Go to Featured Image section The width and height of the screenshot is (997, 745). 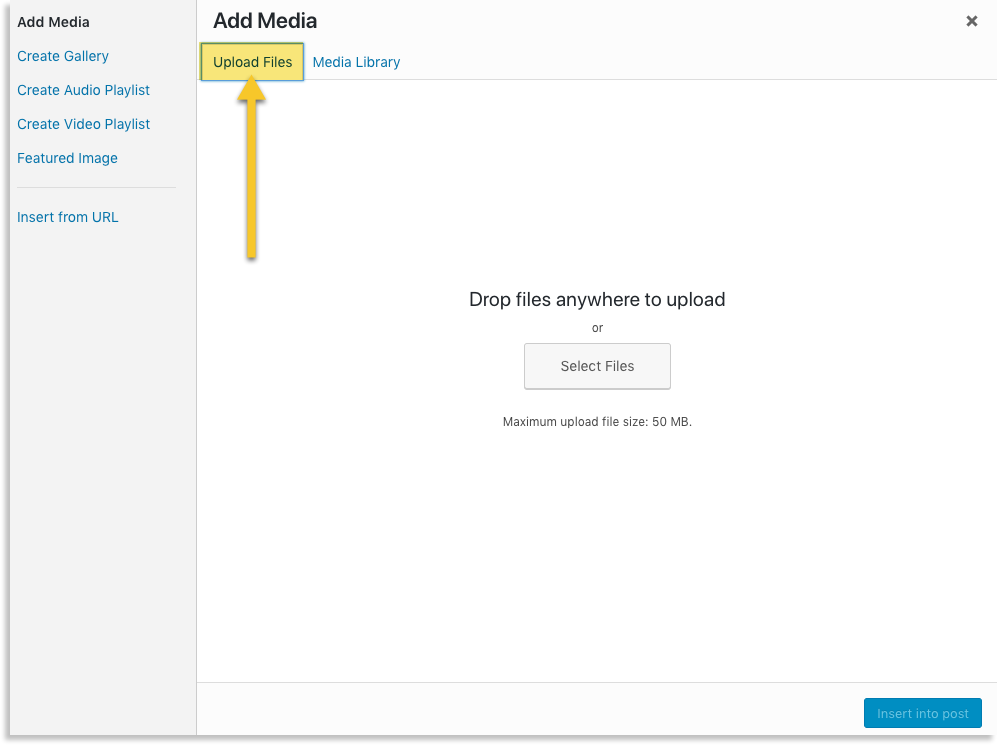[x=67, y=158]
